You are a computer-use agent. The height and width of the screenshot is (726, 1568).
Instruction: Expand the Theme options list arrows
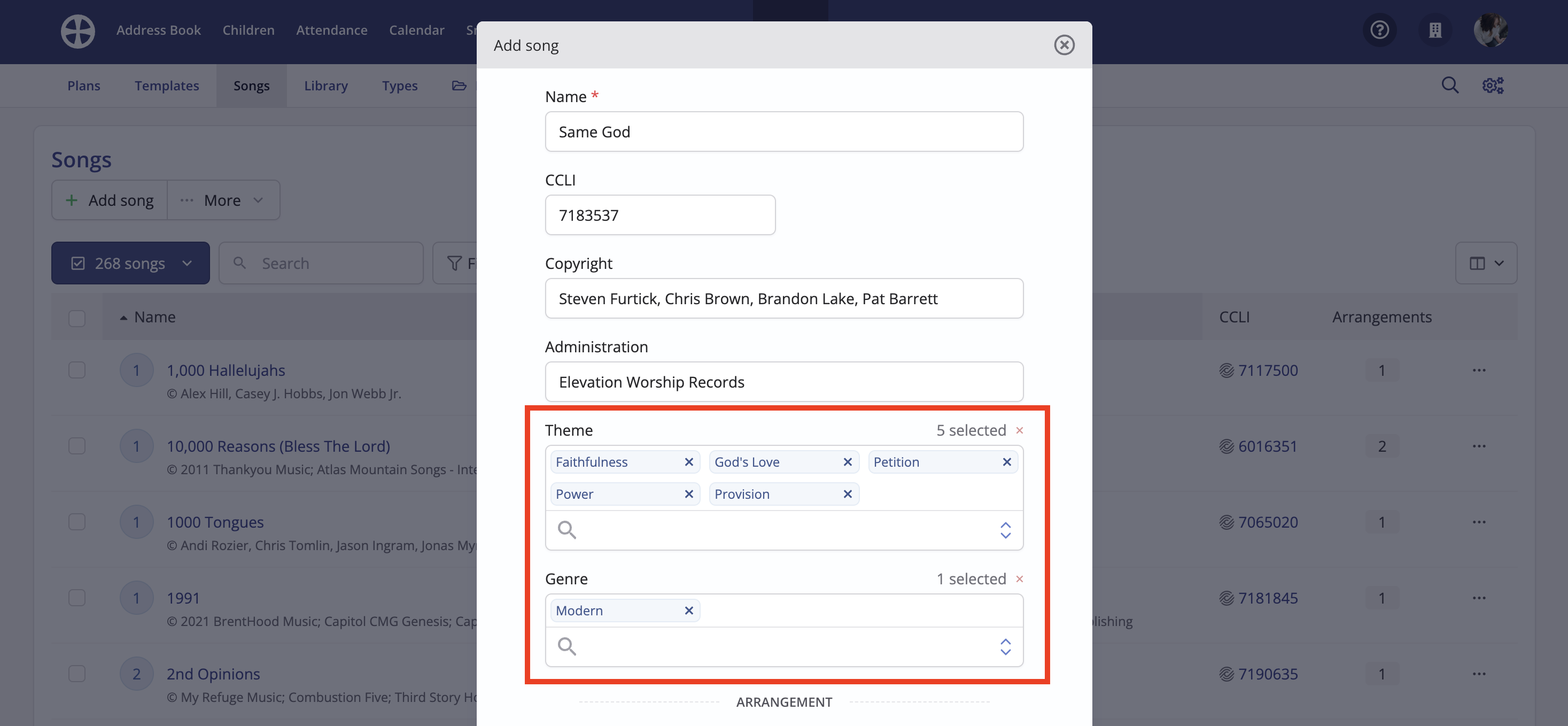1005,530
